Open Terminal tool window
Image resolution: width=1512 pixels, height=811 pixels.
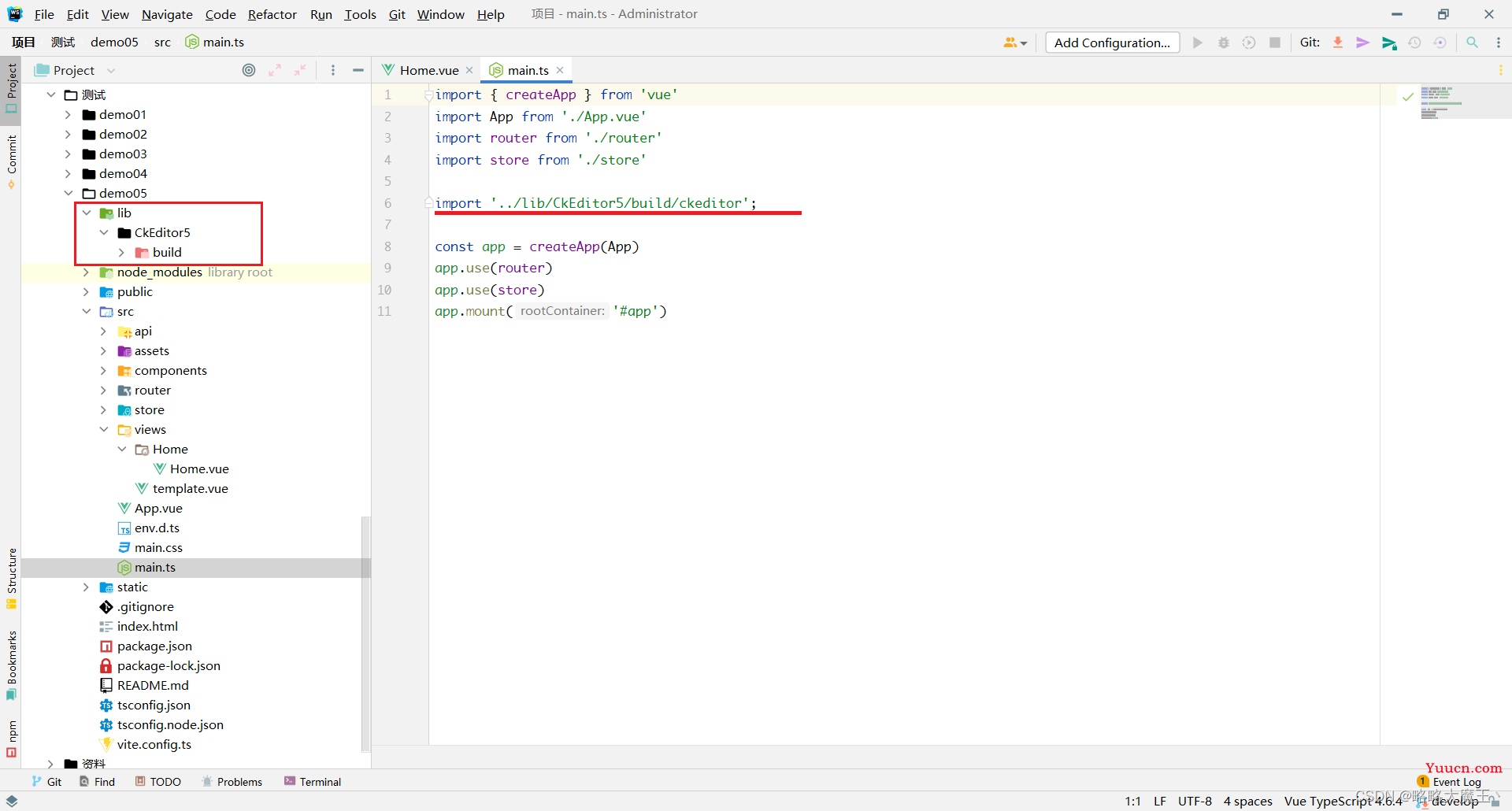pos(313,782)
